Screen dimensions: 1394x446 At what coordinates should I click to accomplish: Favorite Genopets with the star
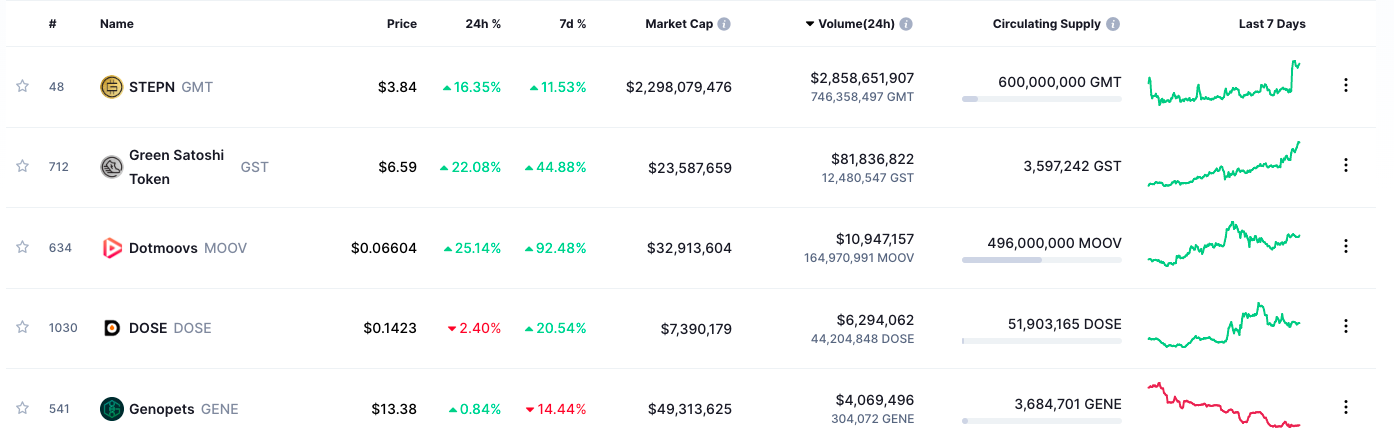(x=22, y=408)
